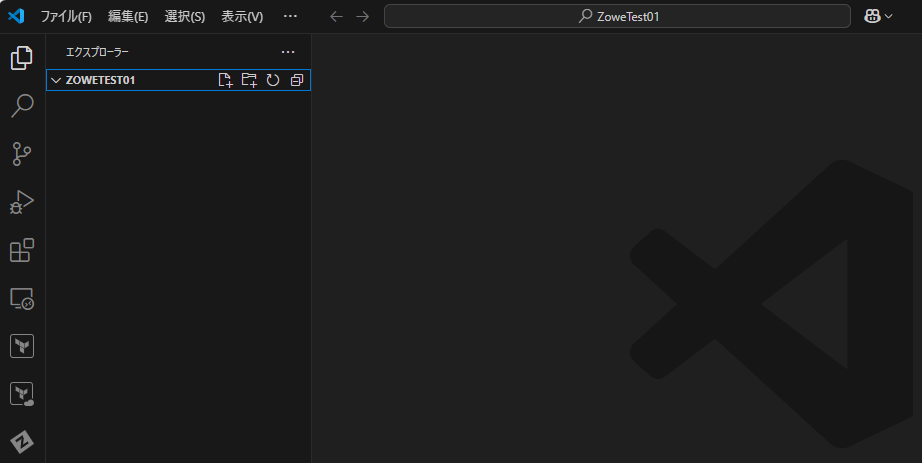This screenshot has width=922, height=463.
Task: Open the HashiCorp Terraform view
Action: pos(22,346)
